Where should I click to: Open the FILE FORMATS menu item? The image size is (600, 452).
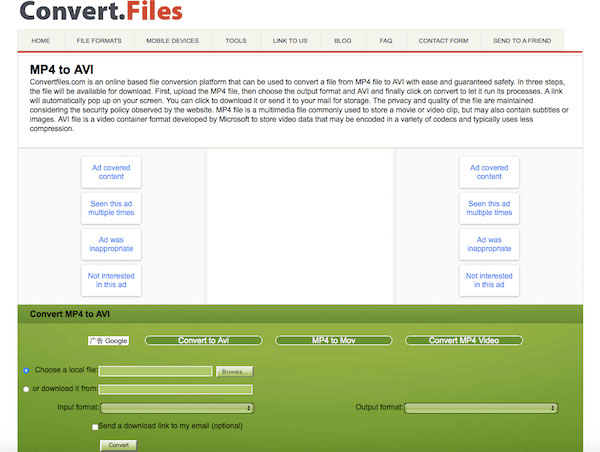click(99, 41)
